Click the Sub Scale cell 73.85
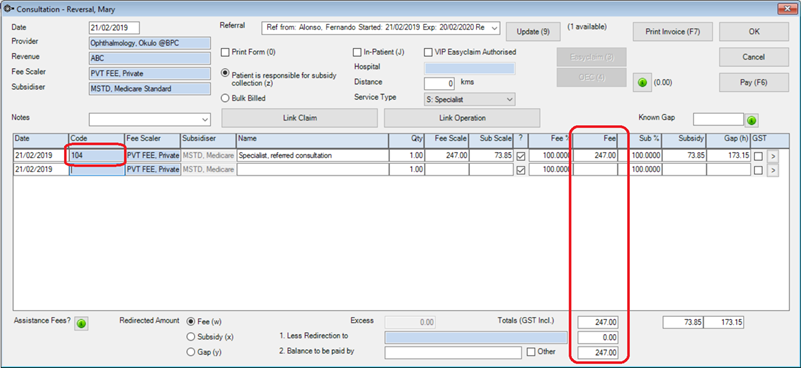 491,155
